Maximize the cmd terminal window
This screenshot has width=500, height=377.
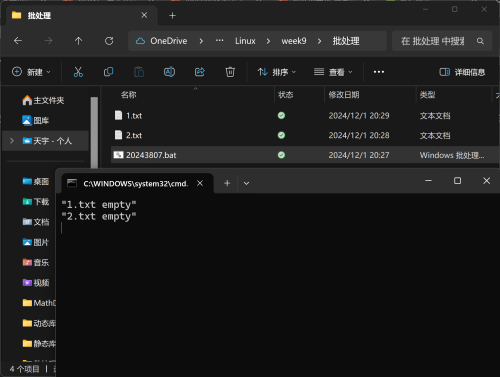pos(457,180)
